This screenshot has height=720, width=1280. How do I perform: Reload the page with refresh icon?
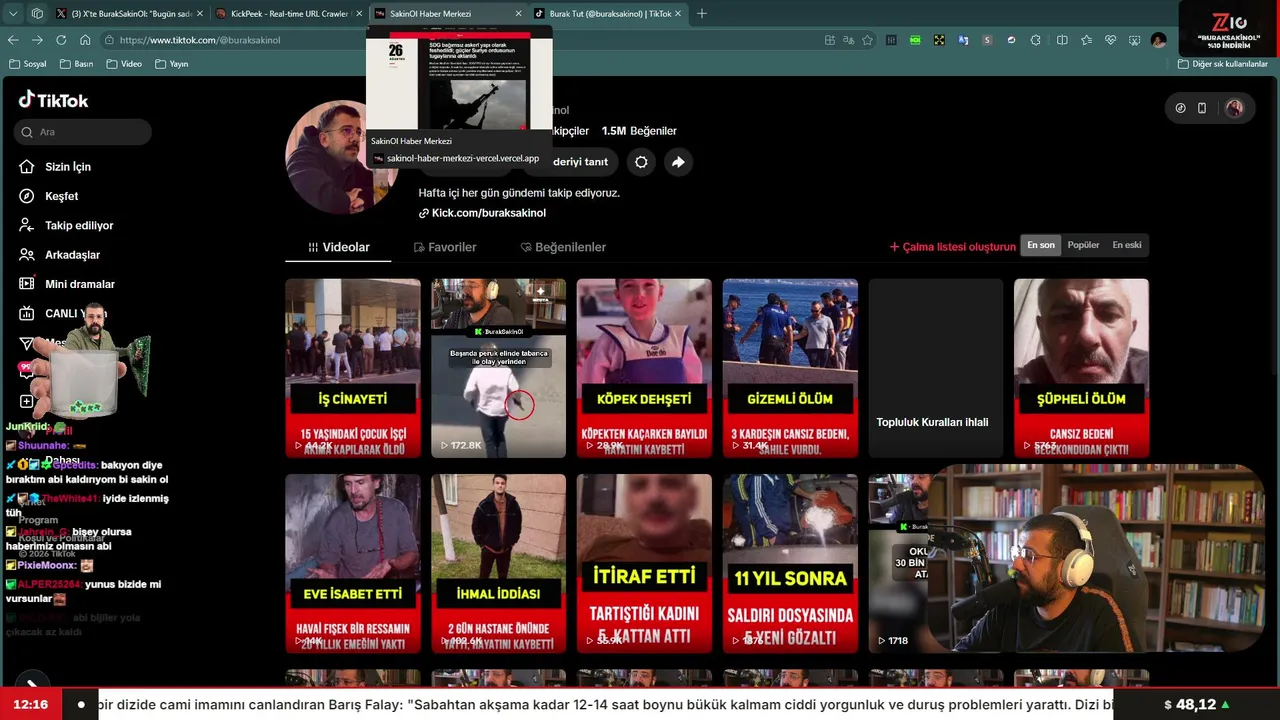[61, 40]
